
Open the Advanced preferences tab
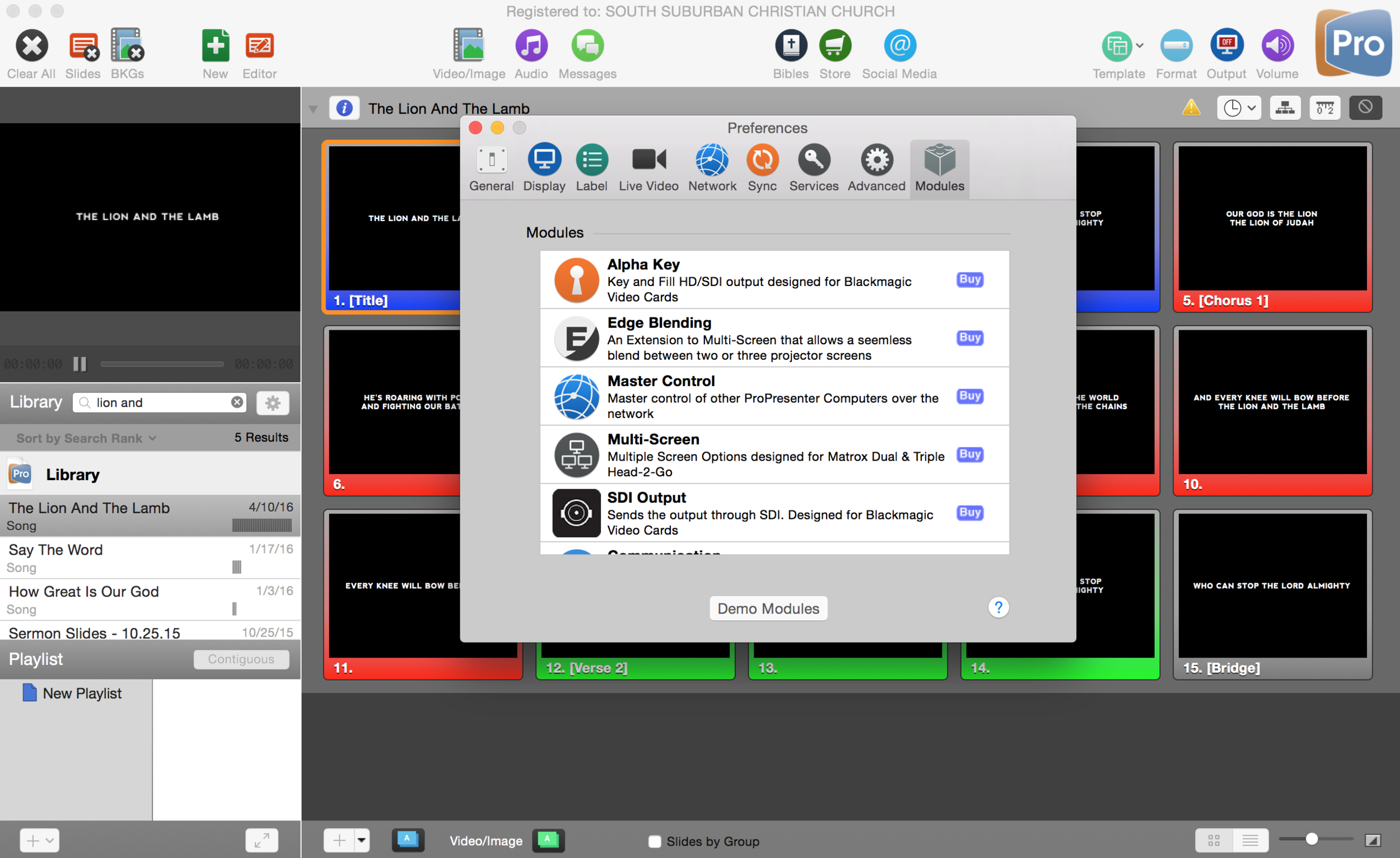pos(876,168)
